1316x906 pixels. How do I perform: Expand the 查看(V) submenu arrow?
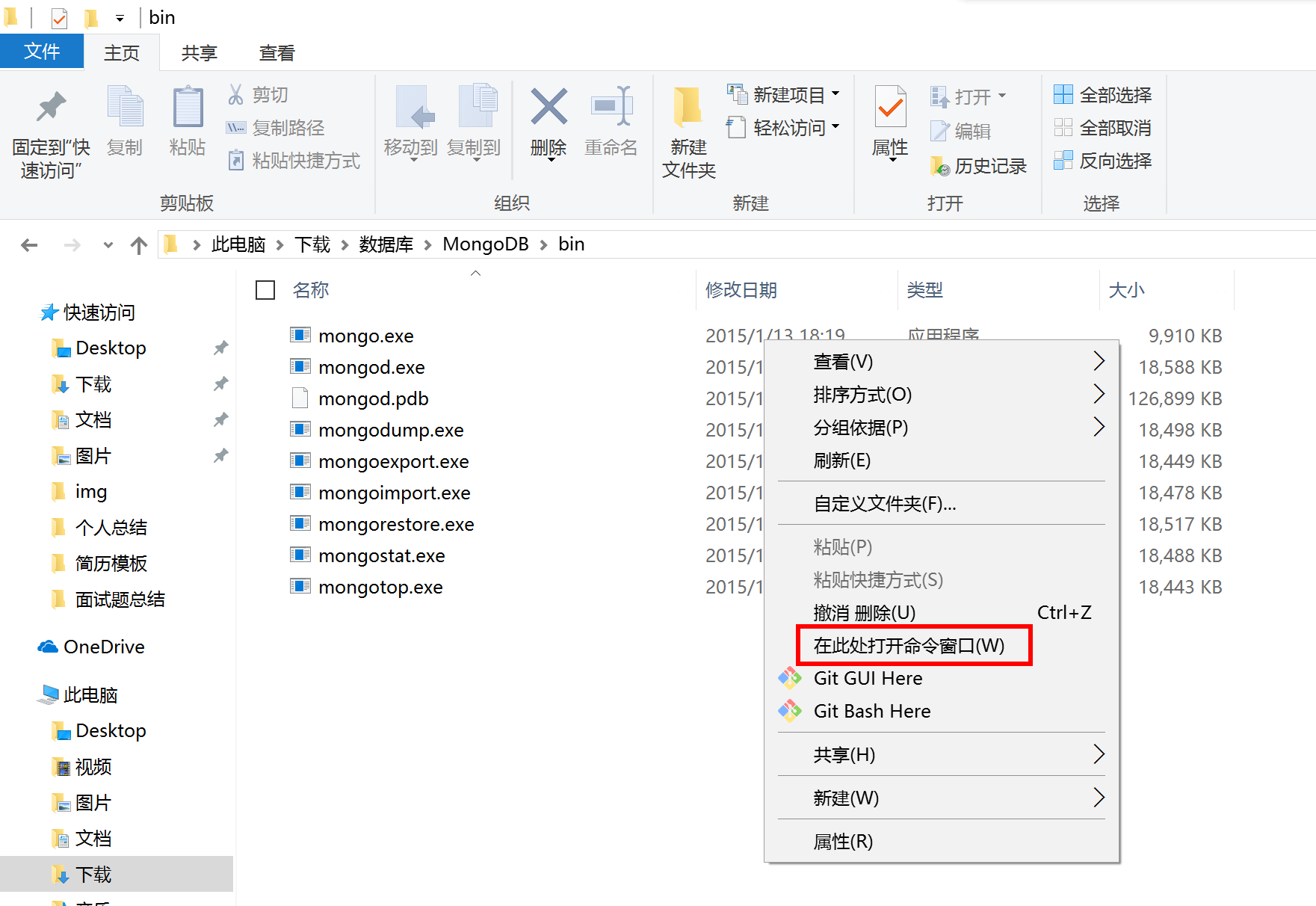pyautogui.click(x=1099, y=361)
